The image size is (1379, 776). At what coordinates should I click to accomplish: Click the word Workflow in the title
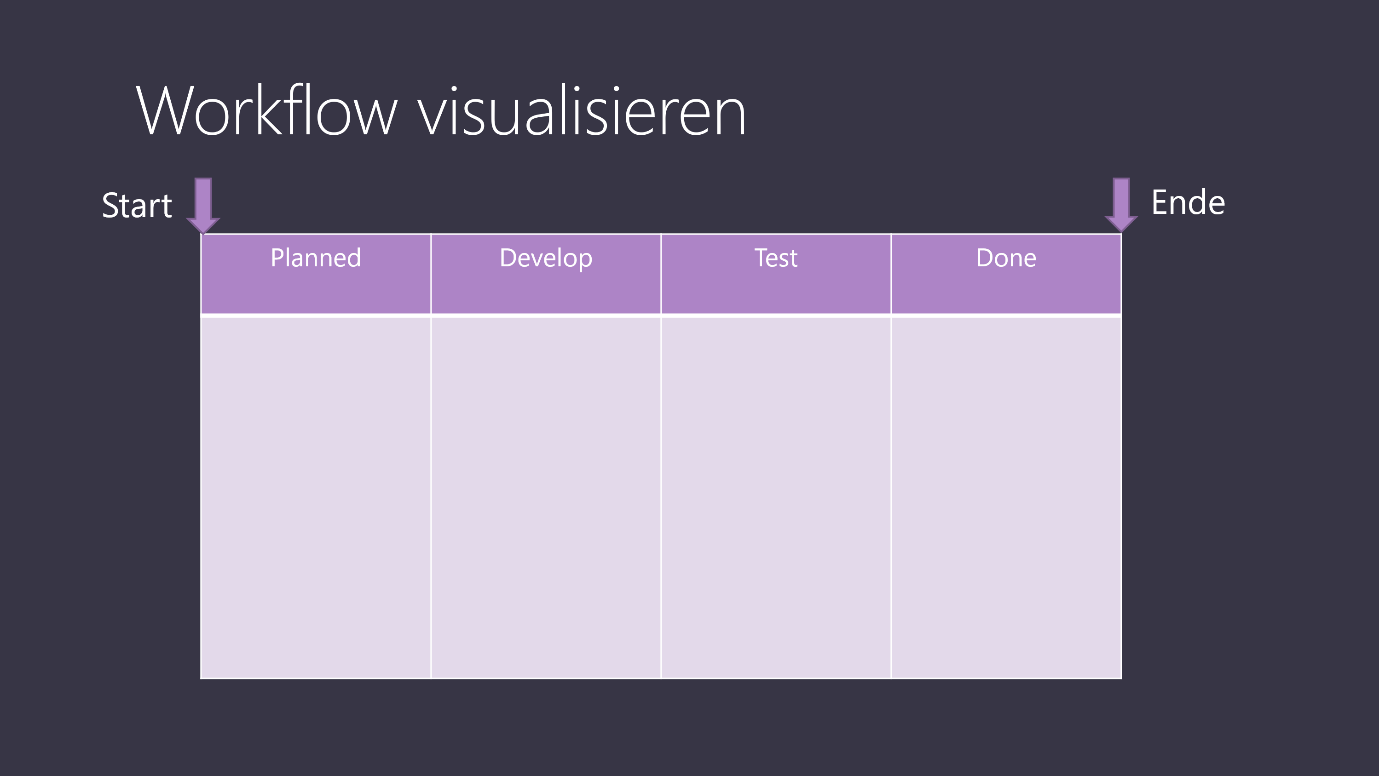pyautogui.click(x=266, y=110)
